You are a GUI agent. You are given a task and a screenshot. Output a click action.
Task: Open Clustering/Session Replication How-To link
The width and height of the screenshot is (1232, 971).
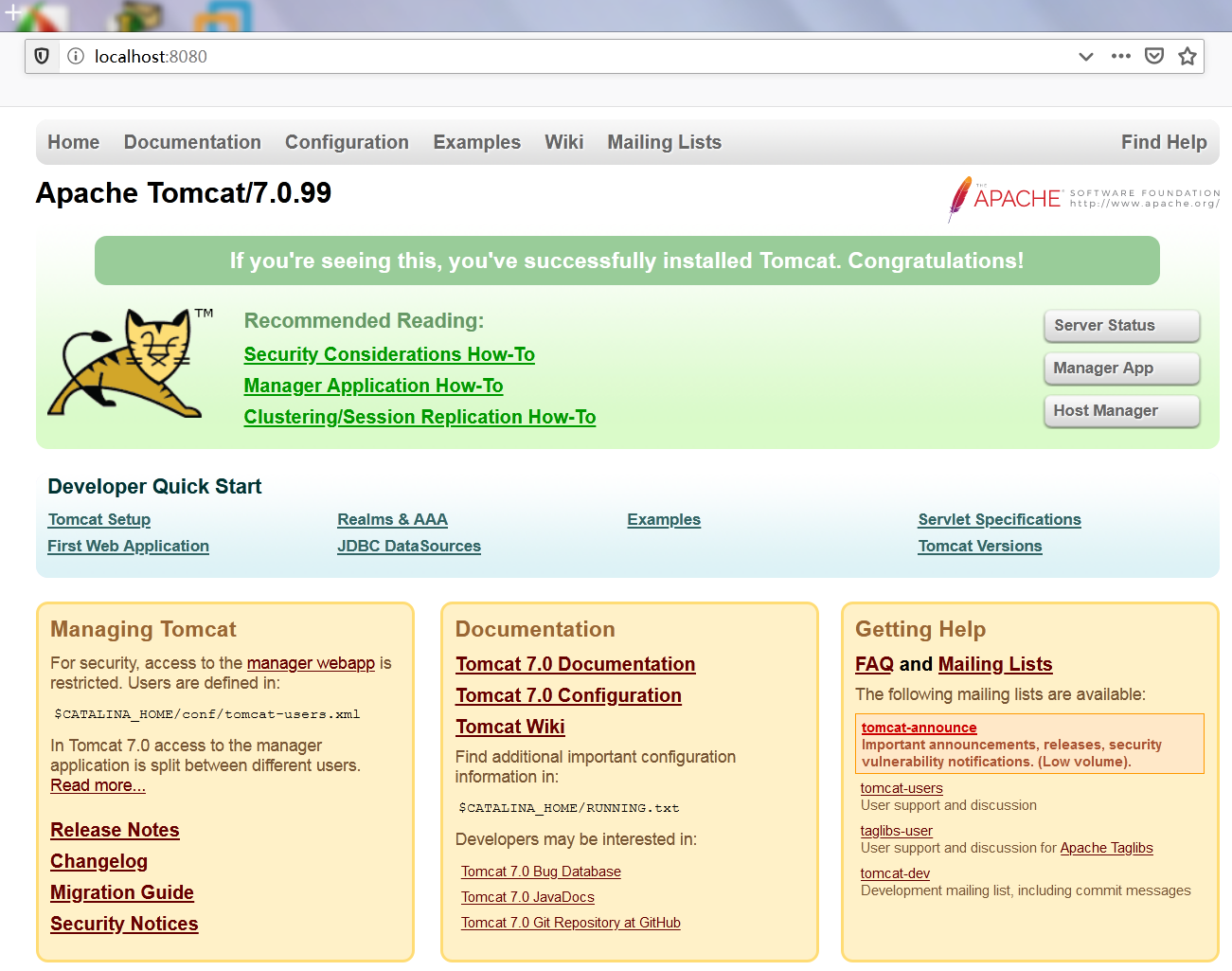420,417
